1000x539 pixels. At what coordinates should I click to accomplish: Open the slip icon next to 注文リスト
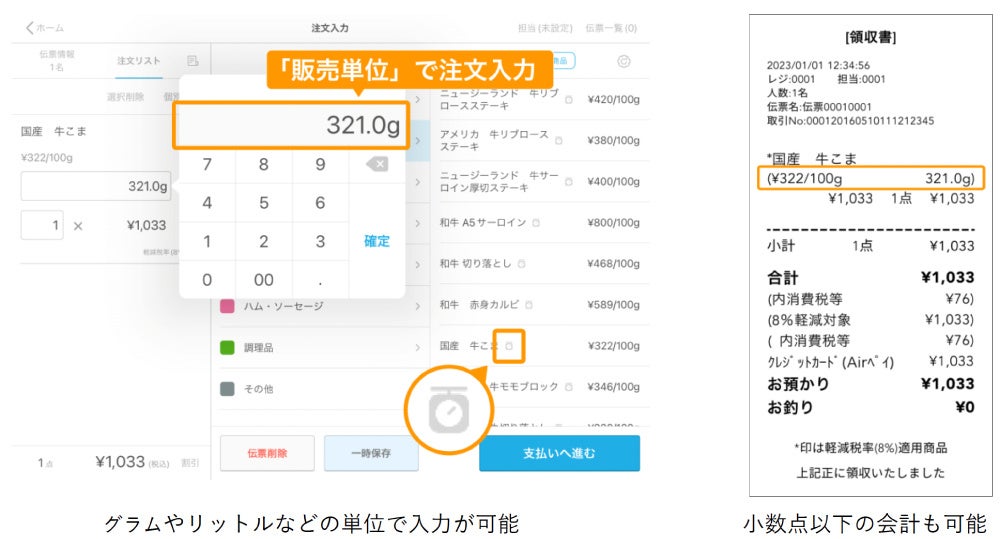pos(193,61)
